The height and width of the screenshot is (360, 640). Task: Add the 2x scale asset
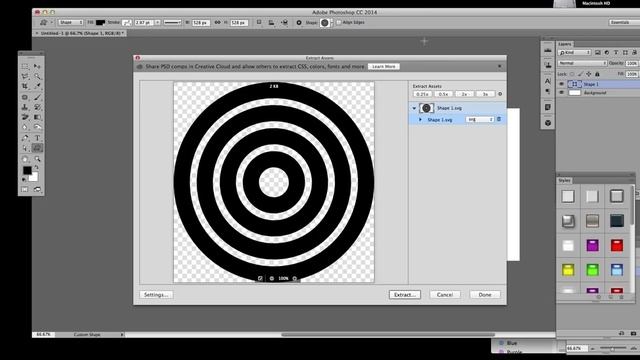[464, 94]
